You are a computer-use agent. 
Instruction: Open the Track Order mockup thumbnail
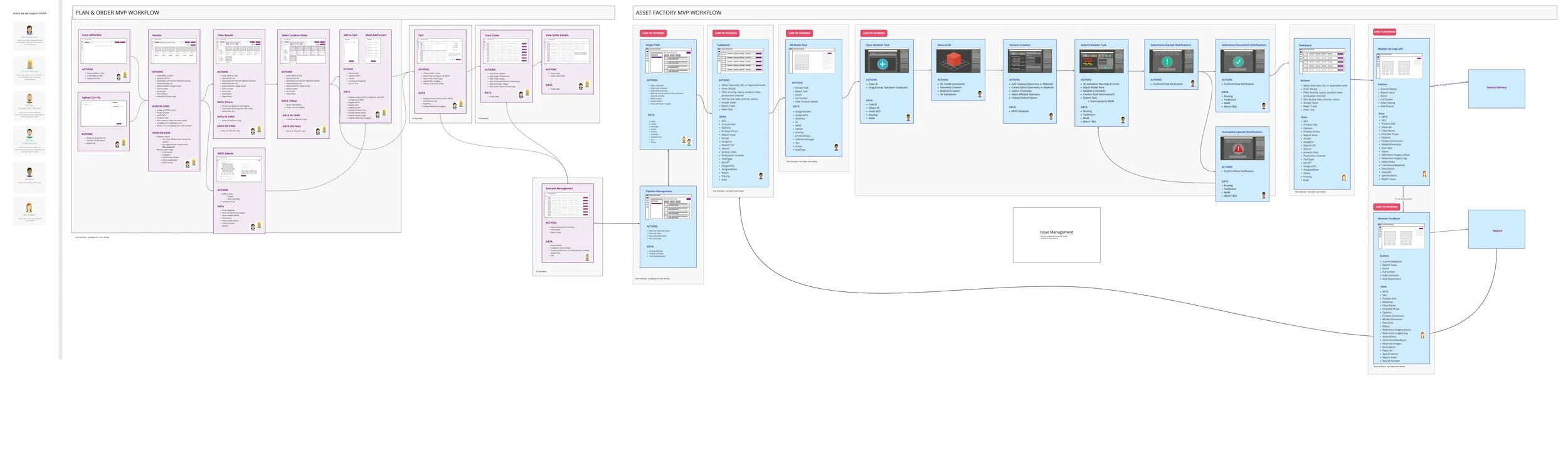tap(507, 51)
